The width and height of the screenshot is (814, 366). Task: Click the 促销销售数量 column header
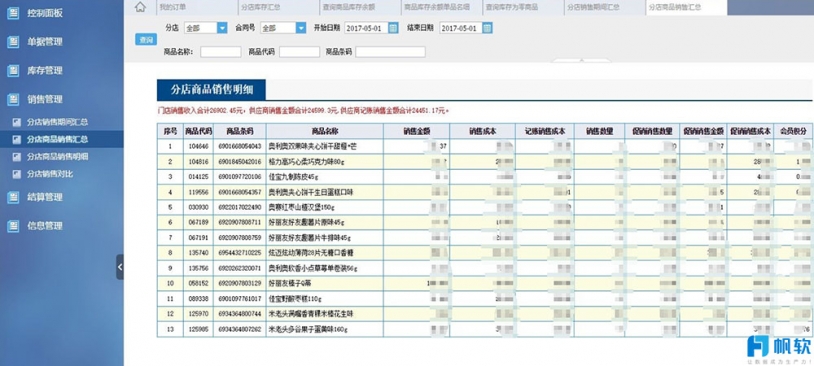coord(652,132)
